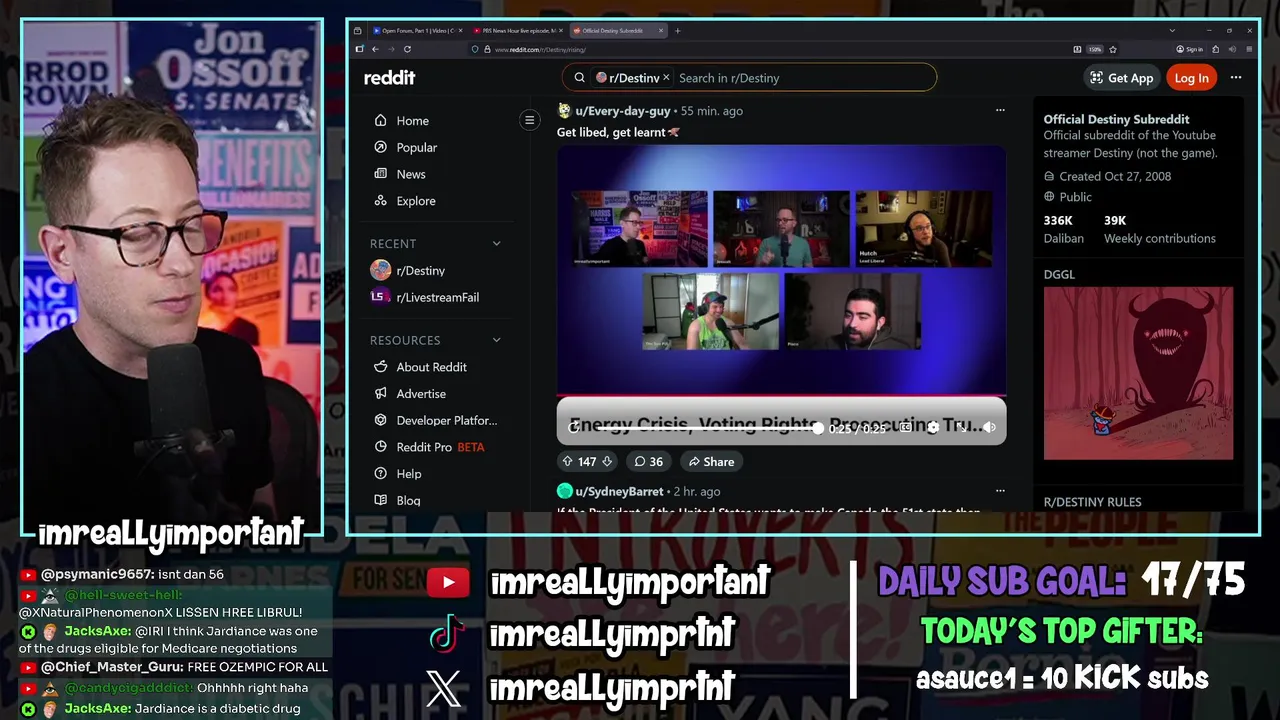Click the YouTube icon in stream overlay
This screenshot has width=1280, height=720.
click(x=448, y=583)
